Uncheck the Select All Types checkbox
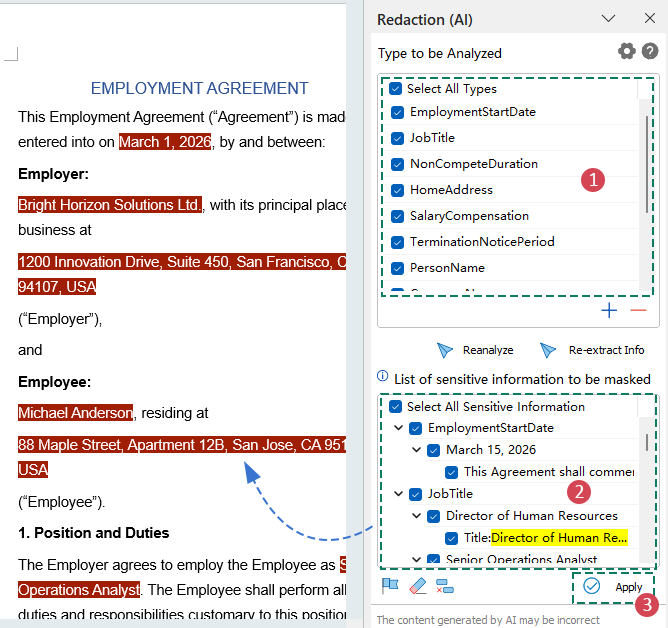The image size is (668, 628). 396,89
